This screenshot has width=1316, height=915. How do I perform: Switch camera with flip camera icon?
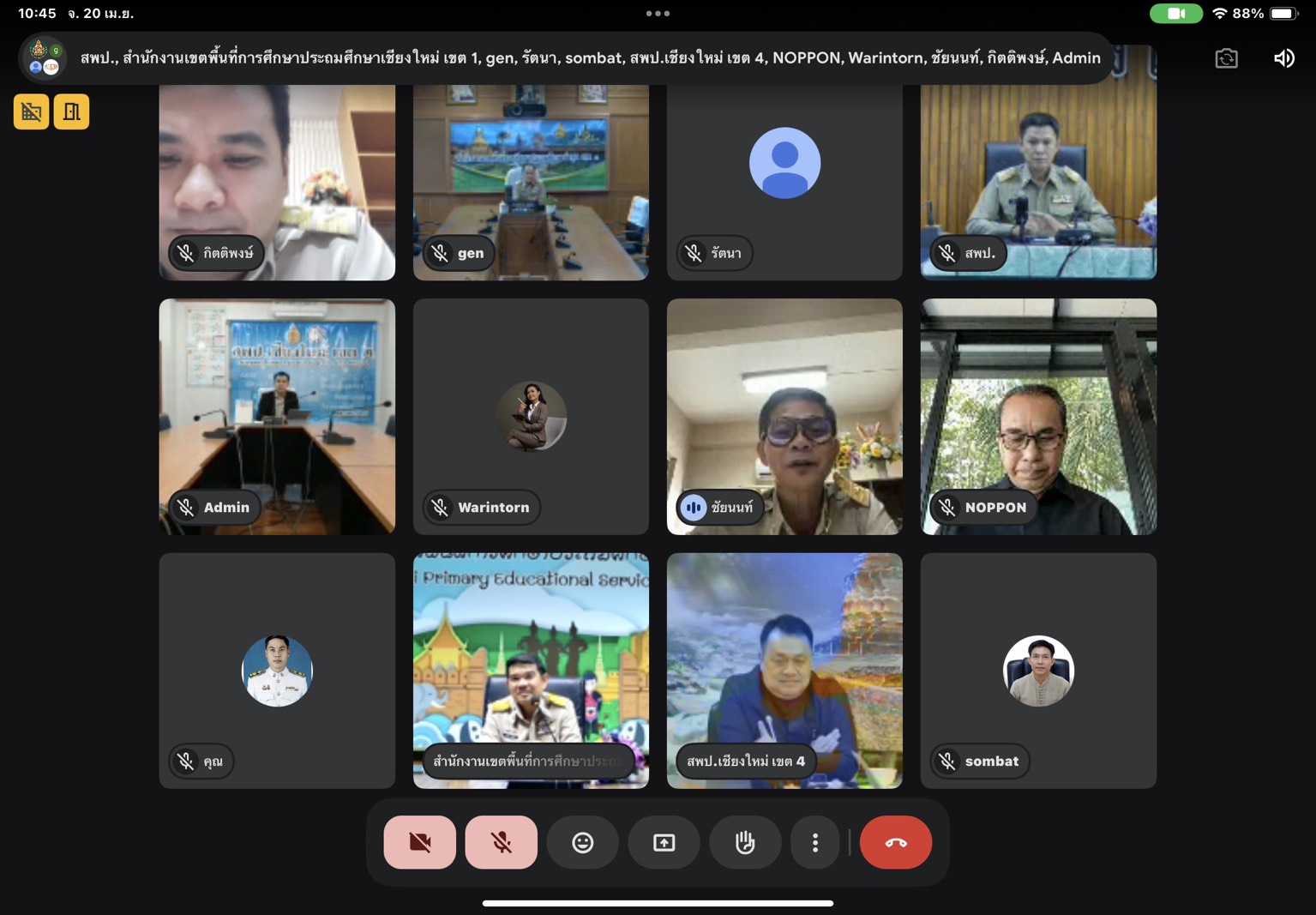pos(1226,58)
